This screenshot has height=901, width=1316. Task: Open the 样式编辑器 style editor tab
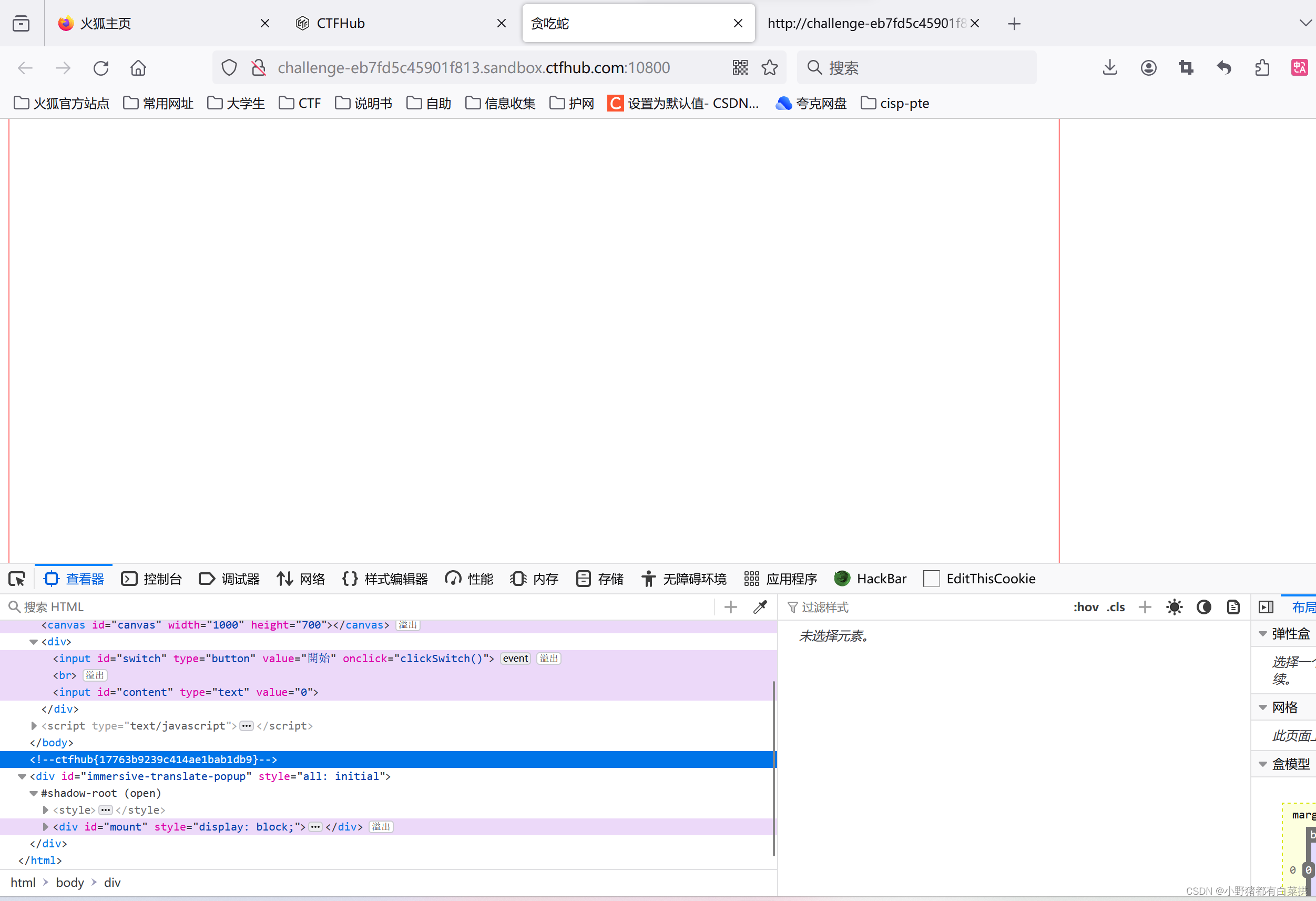click(x=385, y=579)
